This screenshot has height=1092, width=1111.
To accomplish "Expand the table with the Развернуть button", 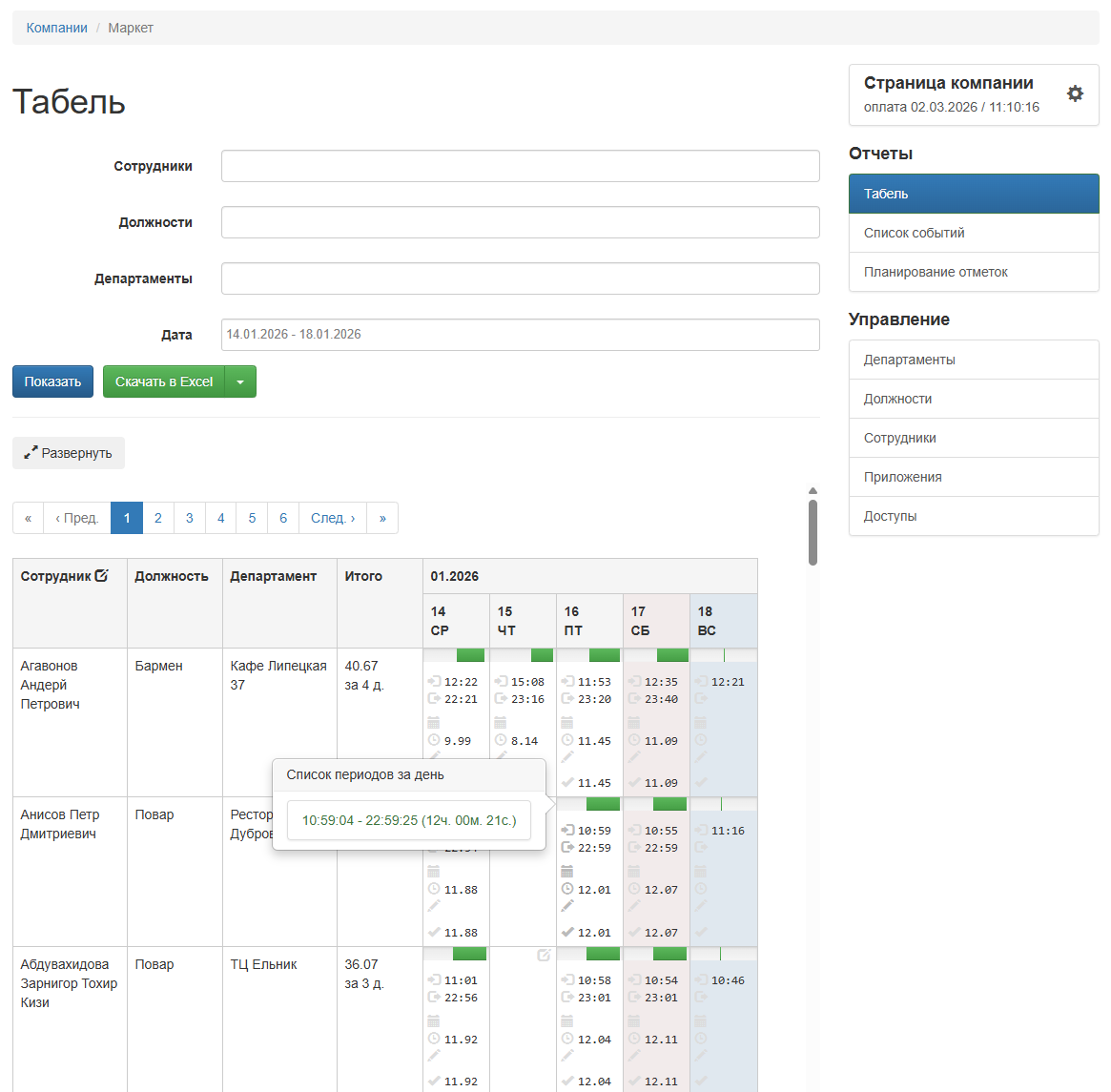I will [69, 453].
